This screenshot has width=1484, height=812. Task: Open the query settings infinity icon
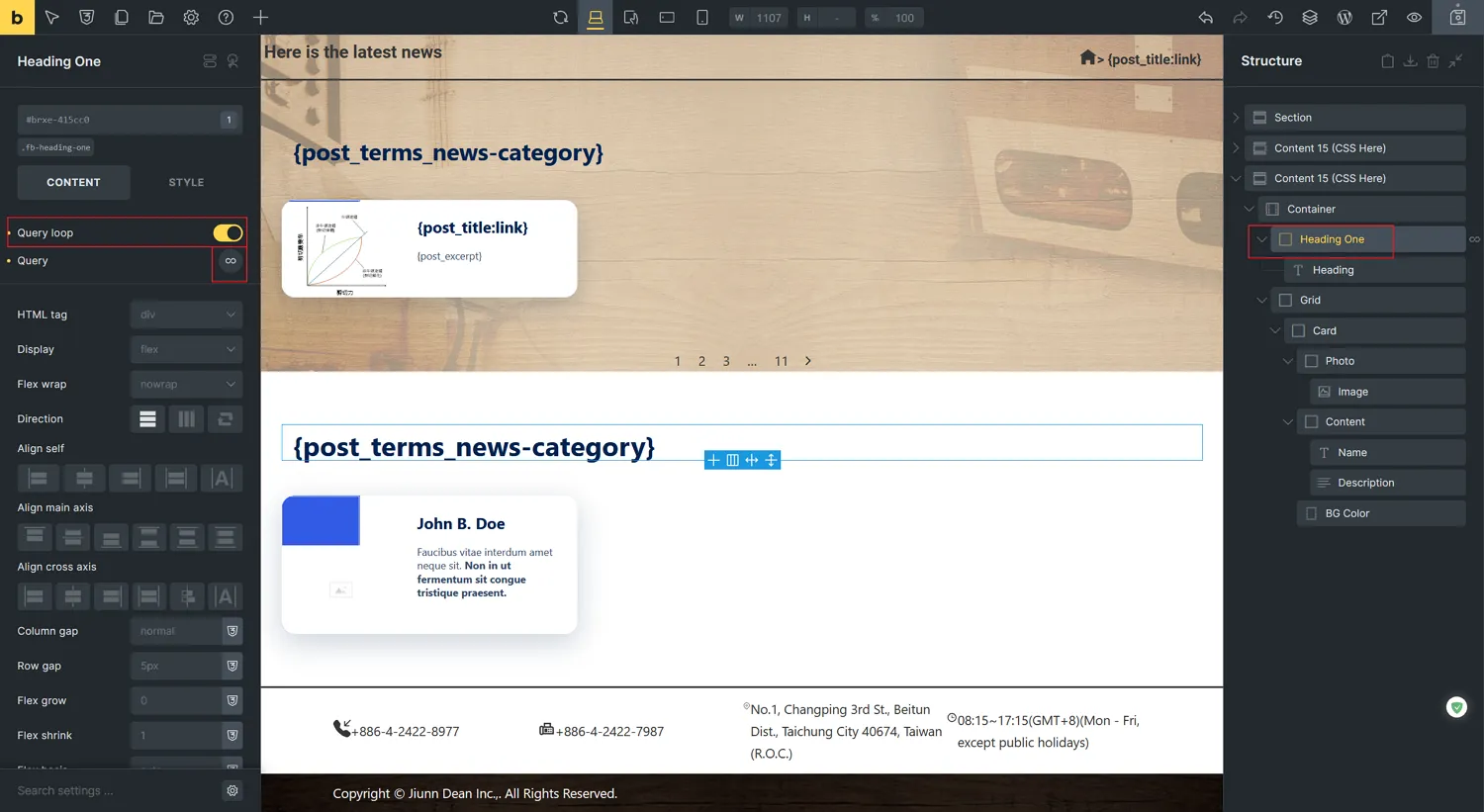point(231,261)
